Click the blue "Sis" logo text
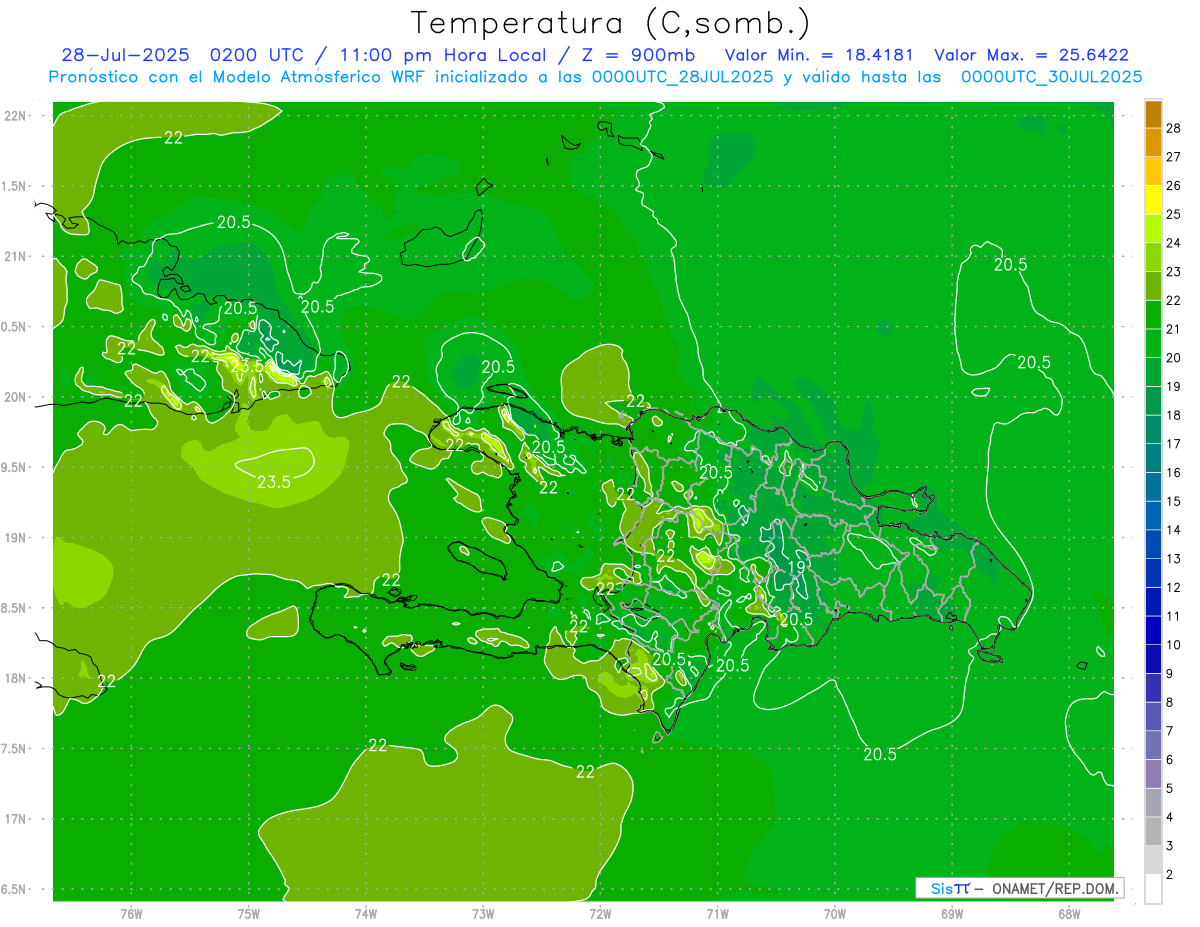Image resolution: width=1200 pixels, height=927 pixels. pyautogui.click(x=942, y=888)
